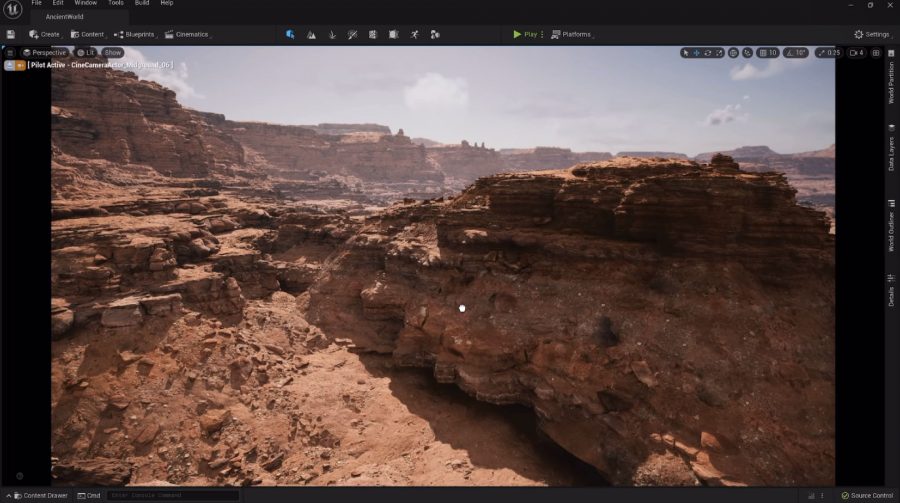This screenshot has height=503, width=900.
Task: Open the last editor mode icon beside Animation
Action: click(435, 34)
